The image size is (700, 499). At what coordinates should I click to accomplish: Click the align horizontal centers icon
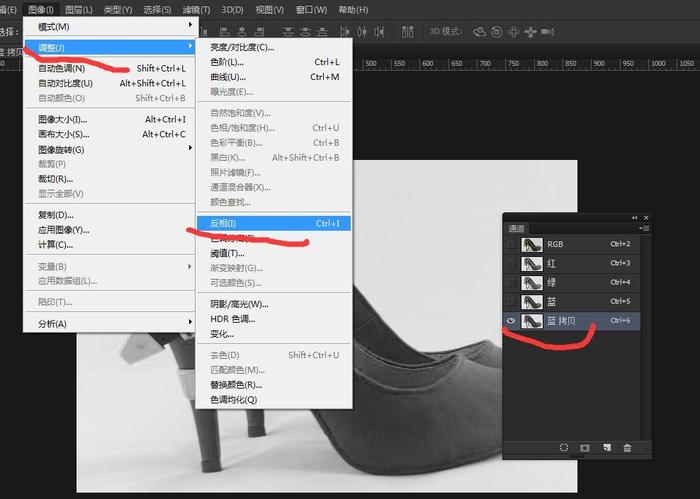pos(242,32)
